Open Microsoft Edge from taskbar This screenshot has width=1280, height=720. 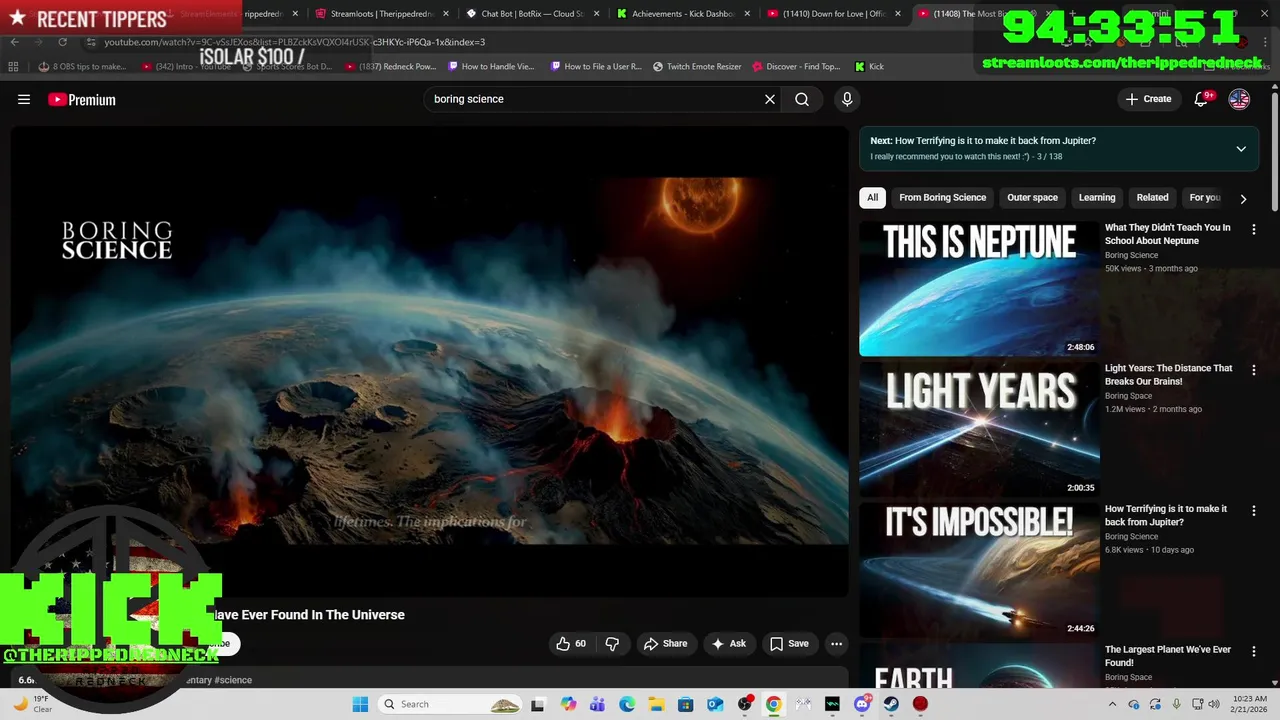[627, 704]
